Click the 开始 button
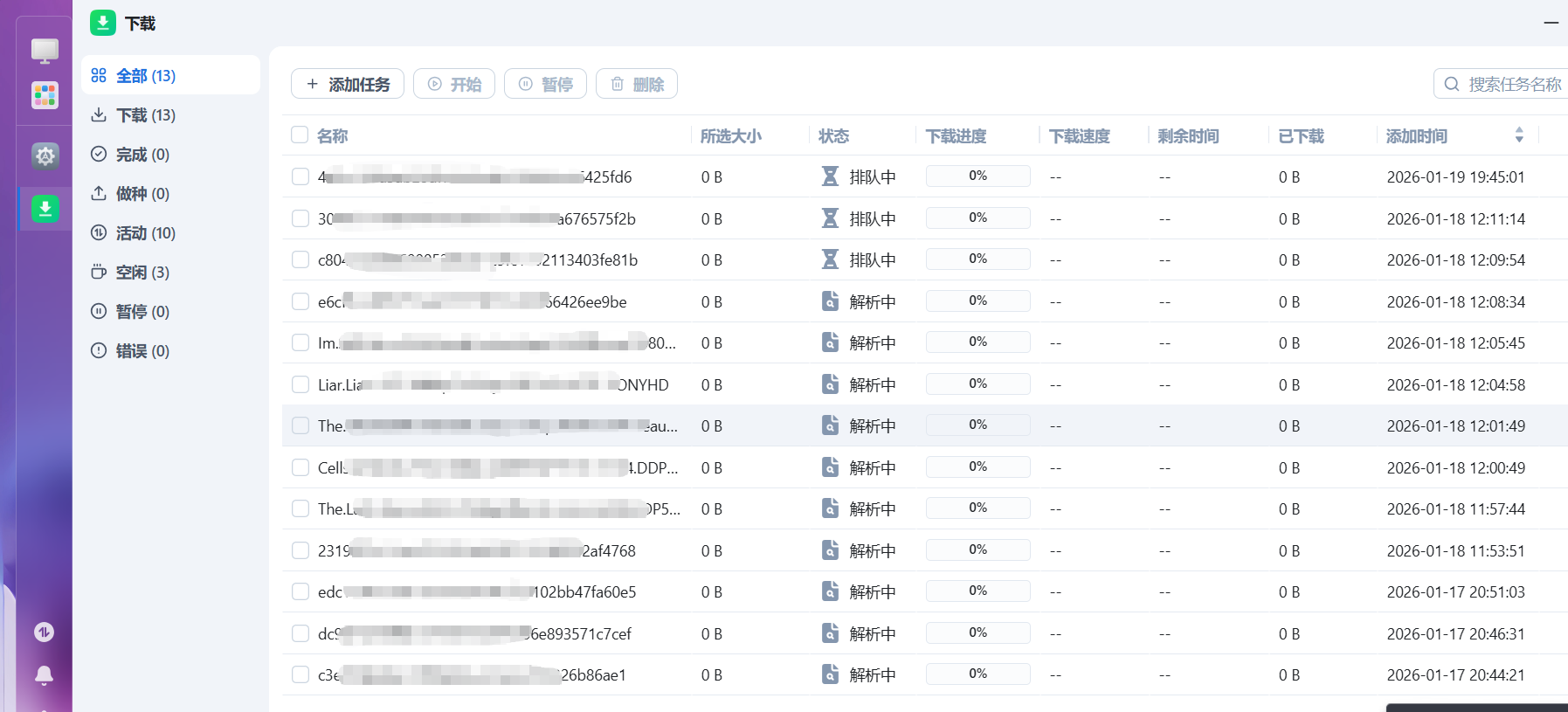This screenshot has width=1568, height=712. 454,84
